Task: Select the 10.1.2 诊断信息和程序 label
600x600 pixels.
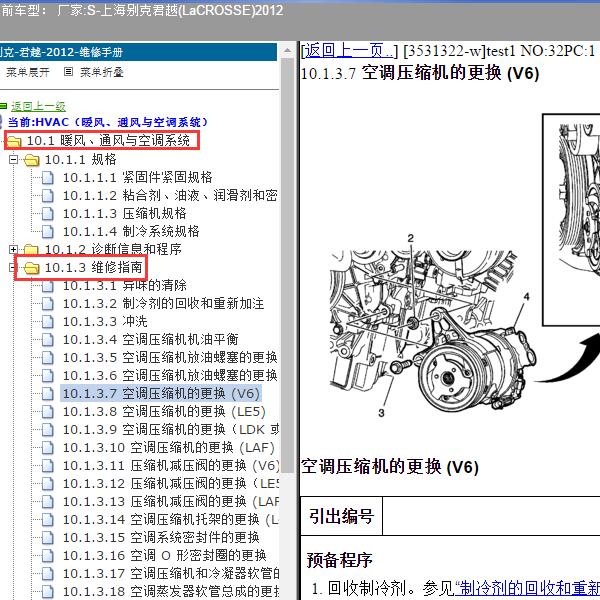Action: (x=113, y=249)
